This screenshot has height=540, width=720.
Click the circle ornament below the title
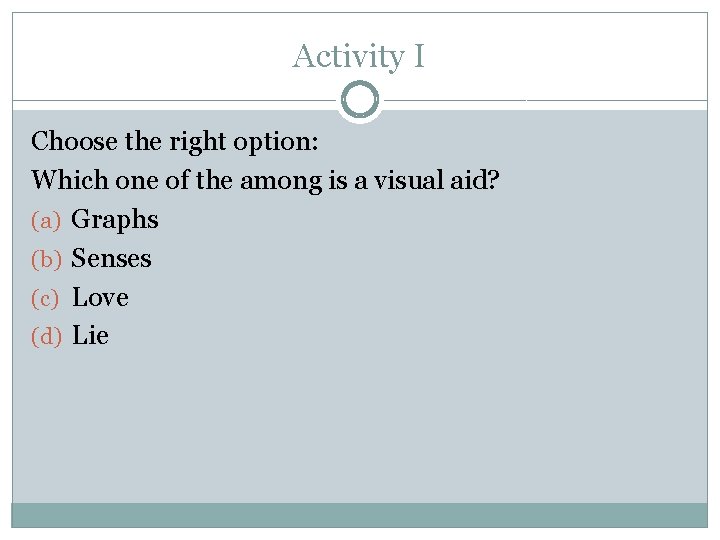[x=359, y=100]
